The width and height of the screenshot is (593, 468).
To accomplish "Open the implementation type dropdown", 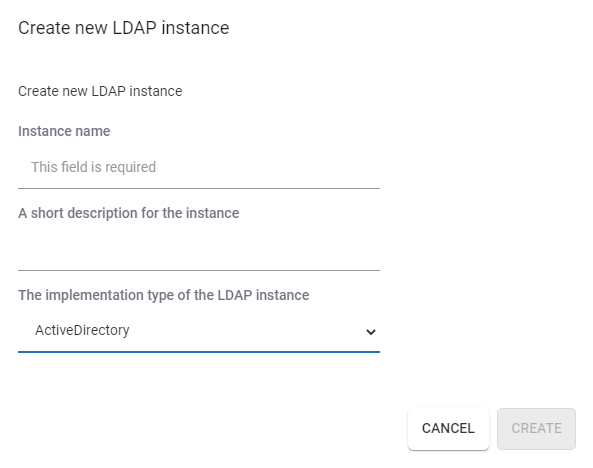I will [x=199, y=331].
